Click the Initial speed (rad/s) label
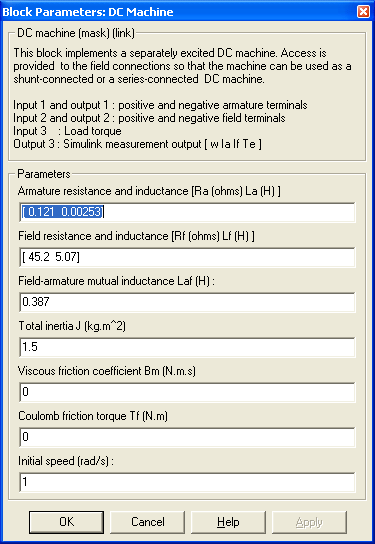This screenshot has height=544, width=375. pyautogui.click(x=66, y=461)
